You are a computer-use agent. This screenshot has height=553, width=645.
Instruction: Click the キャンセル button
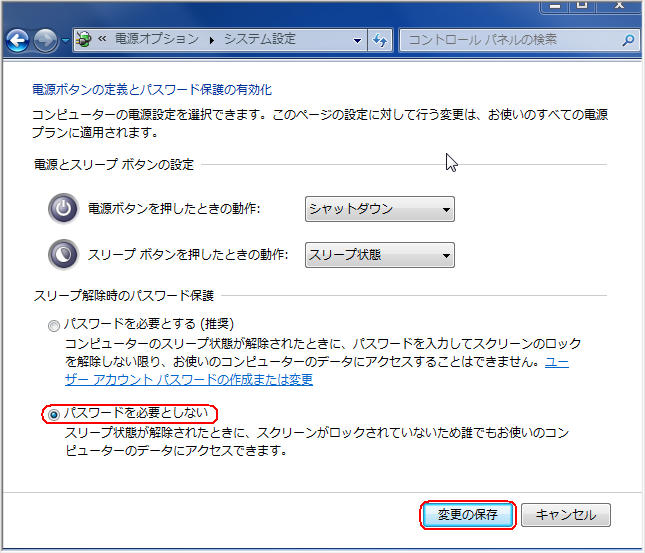(566, 515)
